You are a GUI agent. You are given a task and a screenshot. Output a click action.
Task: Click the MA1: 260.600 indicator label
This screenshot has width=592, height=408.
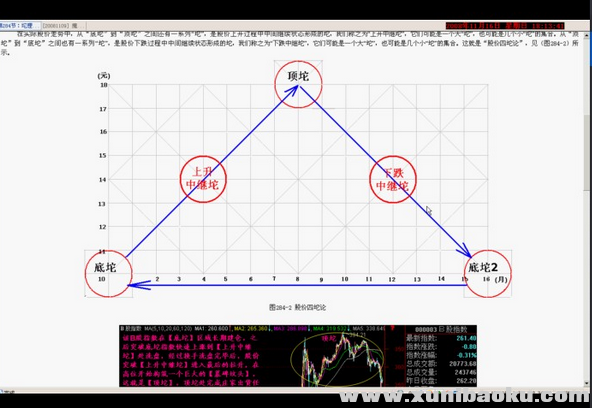pyautogui.click(x=212, y=328)
